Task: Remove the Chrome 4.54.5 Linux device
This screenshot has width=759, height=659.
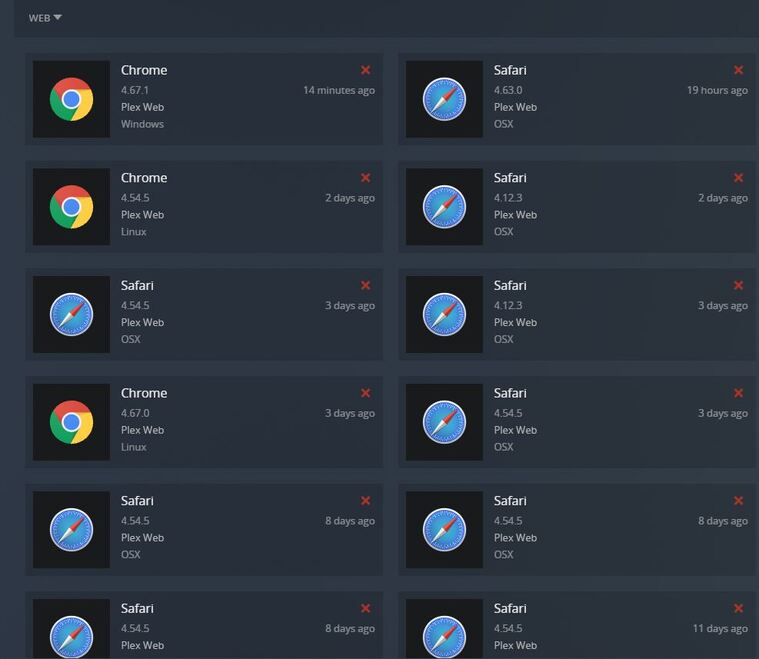Action: pyautogui.click(x=365, y=178)
